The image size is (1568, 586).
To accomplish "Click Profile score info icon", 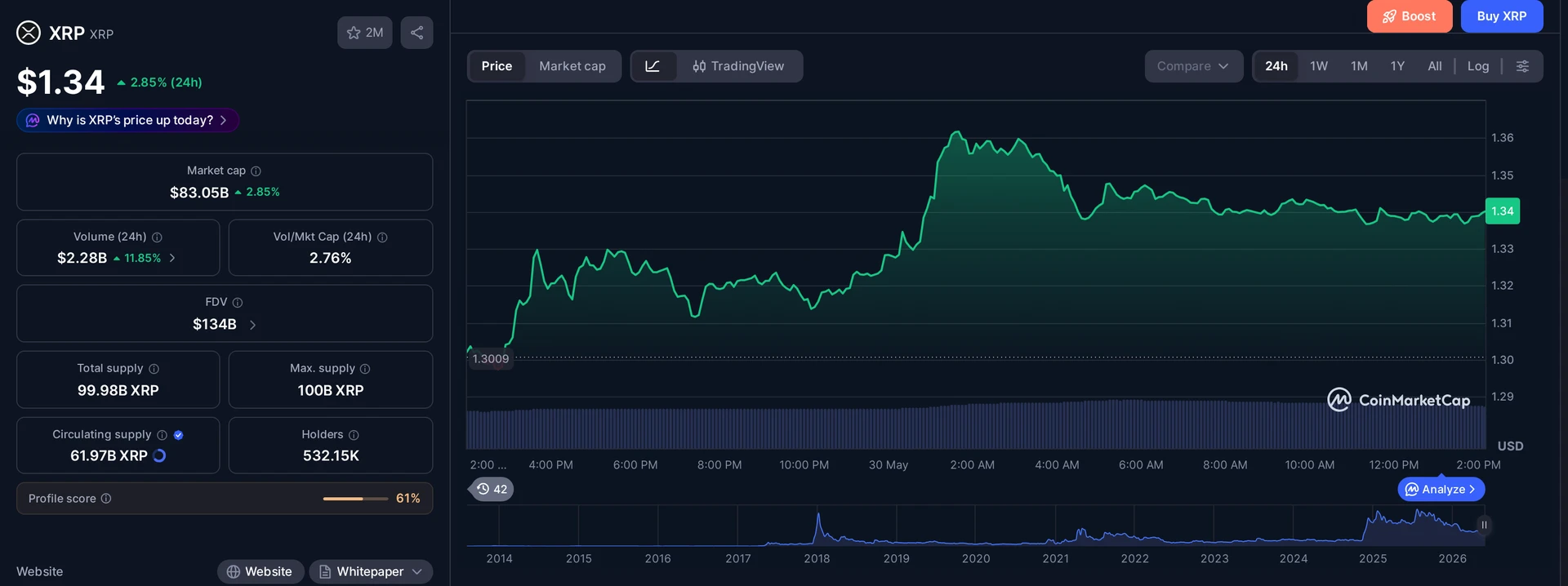I will tap(106, 499).
